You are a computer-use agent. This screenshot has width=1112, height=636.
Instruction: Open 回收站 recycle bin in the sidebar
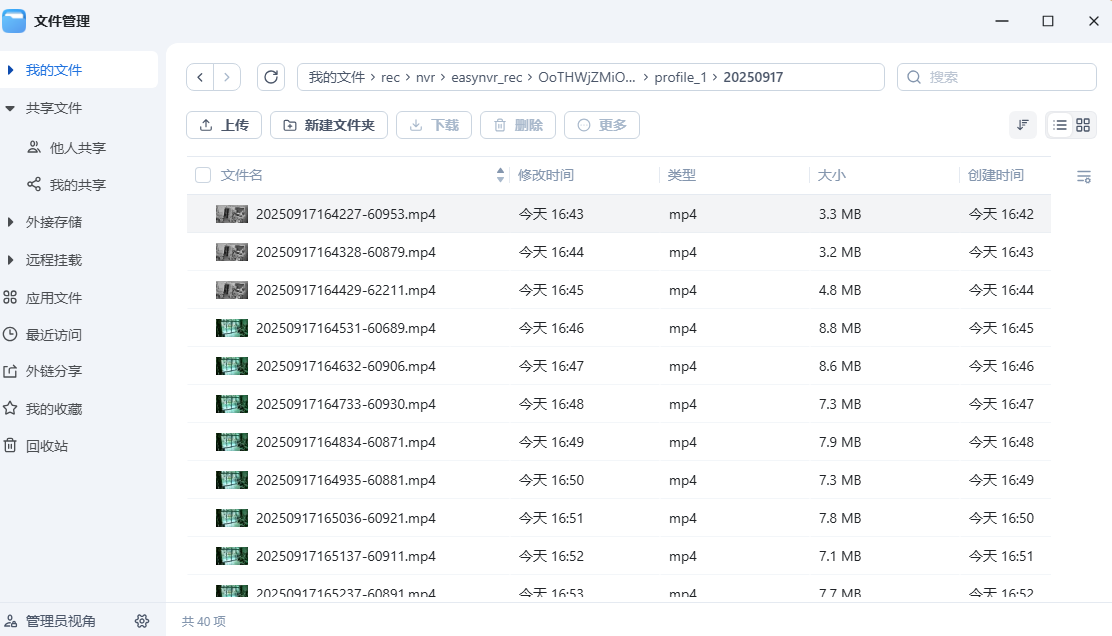pyautogui.click(x=47, y=446)
